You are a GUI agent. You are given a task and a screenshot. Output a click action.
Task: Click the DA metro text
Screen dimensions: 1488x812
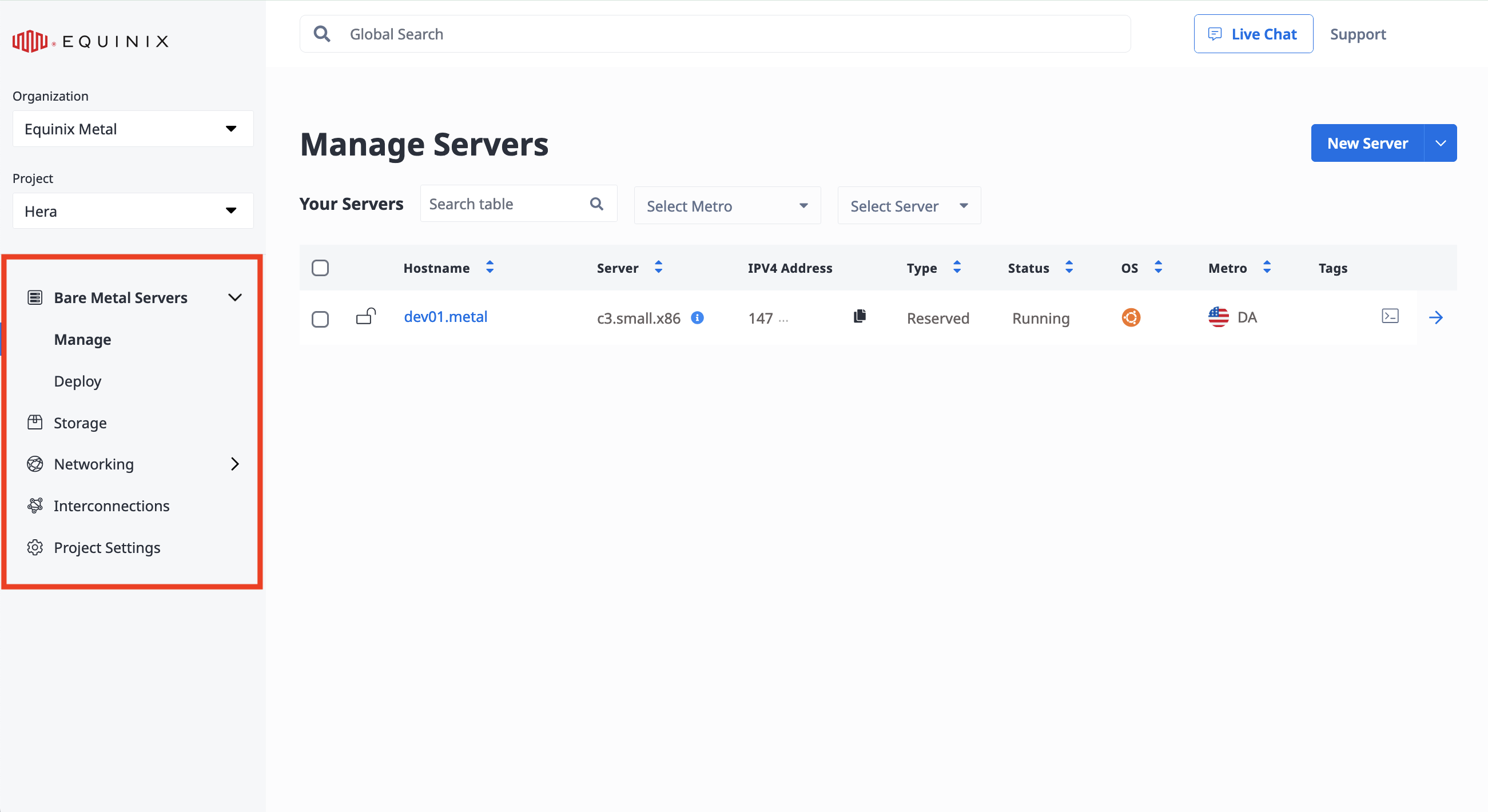coord(1247,317)
